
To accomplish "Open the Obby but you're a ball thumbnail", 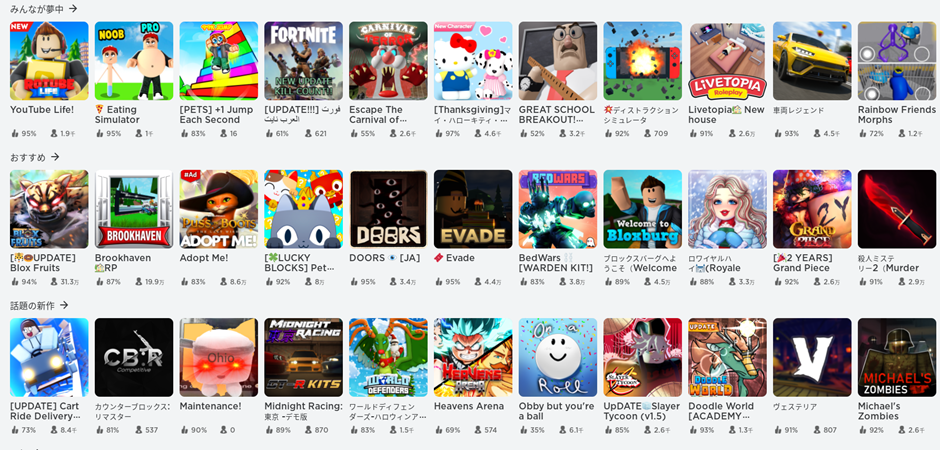I will click(x=558, y=357).
